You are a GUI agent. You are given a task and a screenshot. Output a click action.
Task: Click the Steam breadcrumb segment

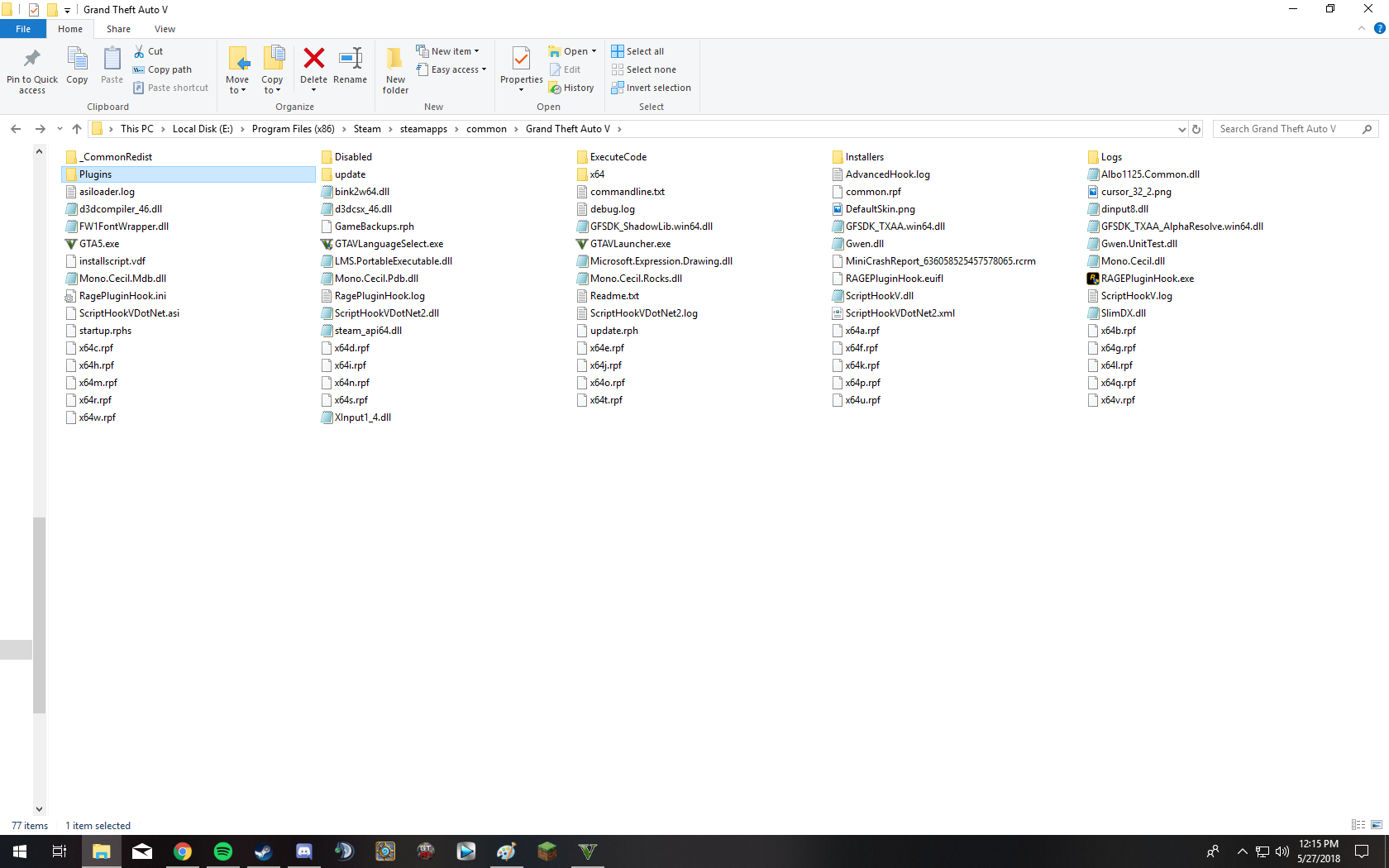(x=367, y=129)
